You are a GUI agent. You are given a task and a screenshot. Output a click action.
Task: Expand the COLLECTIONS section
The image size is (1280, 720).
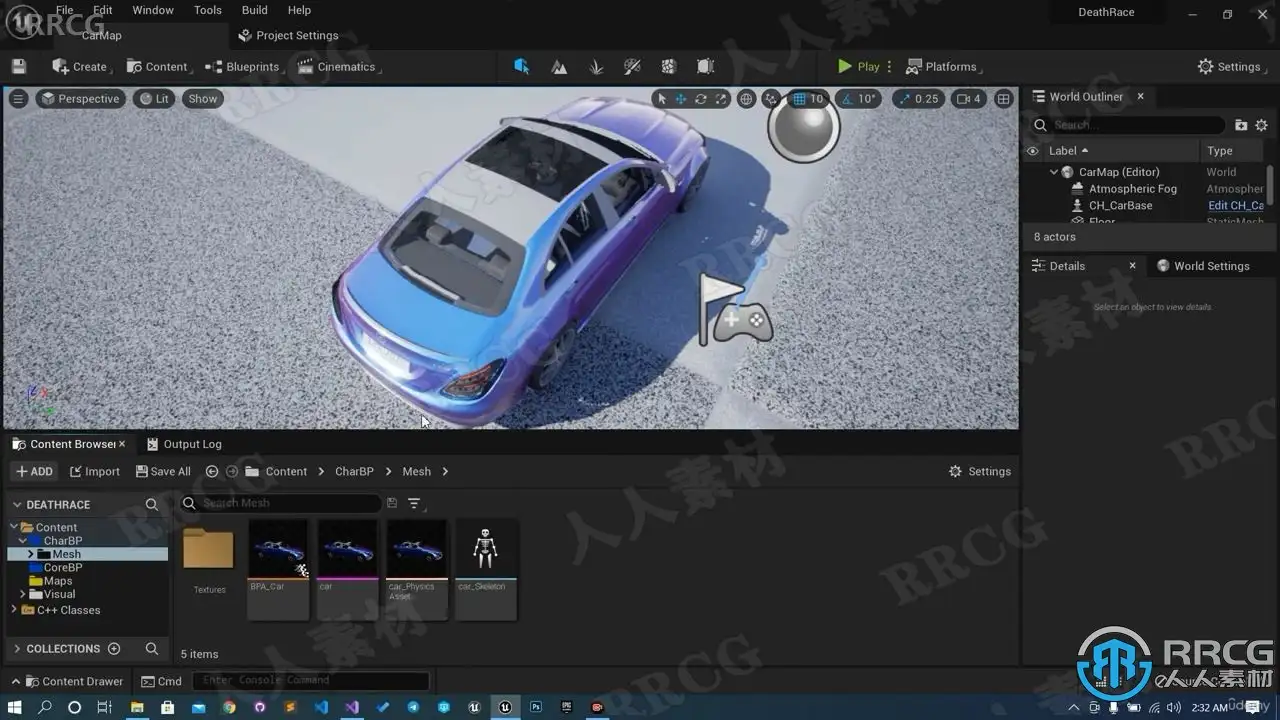point(17,649)
